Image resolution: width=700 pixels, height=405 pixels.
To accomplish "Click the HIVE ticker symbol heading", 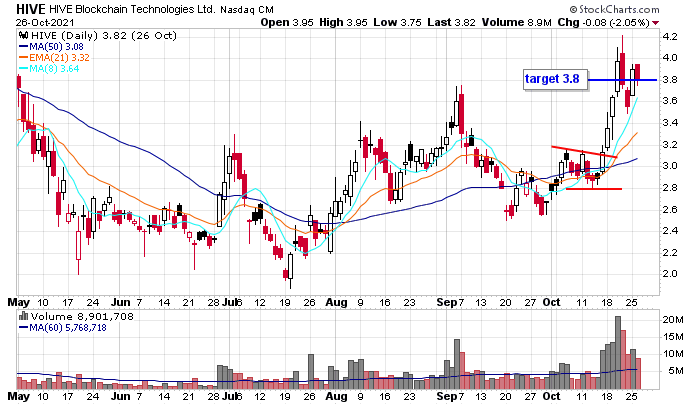I will click(31, 8).
